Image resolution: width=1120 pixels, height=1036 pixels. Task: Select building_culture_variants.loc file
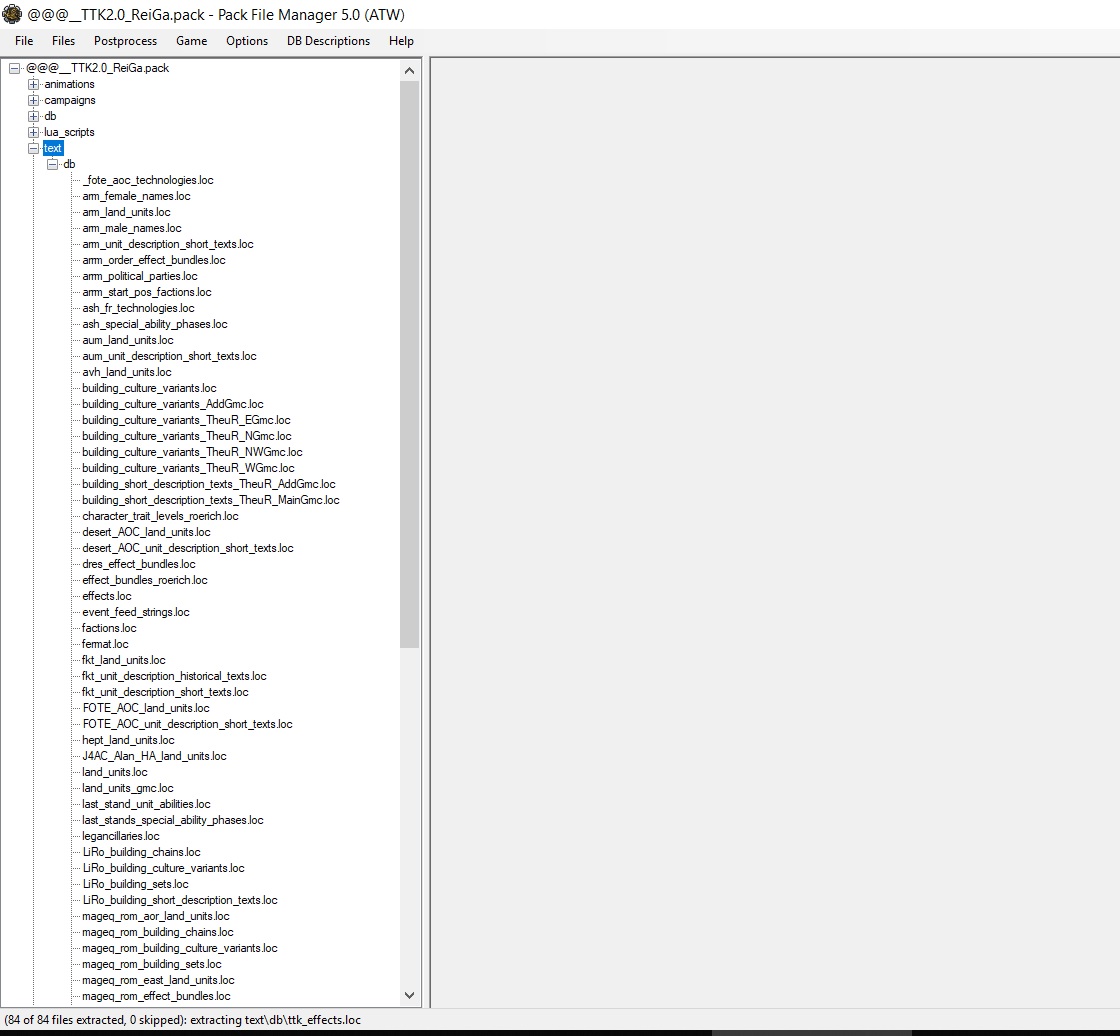(x=149, y=388)
